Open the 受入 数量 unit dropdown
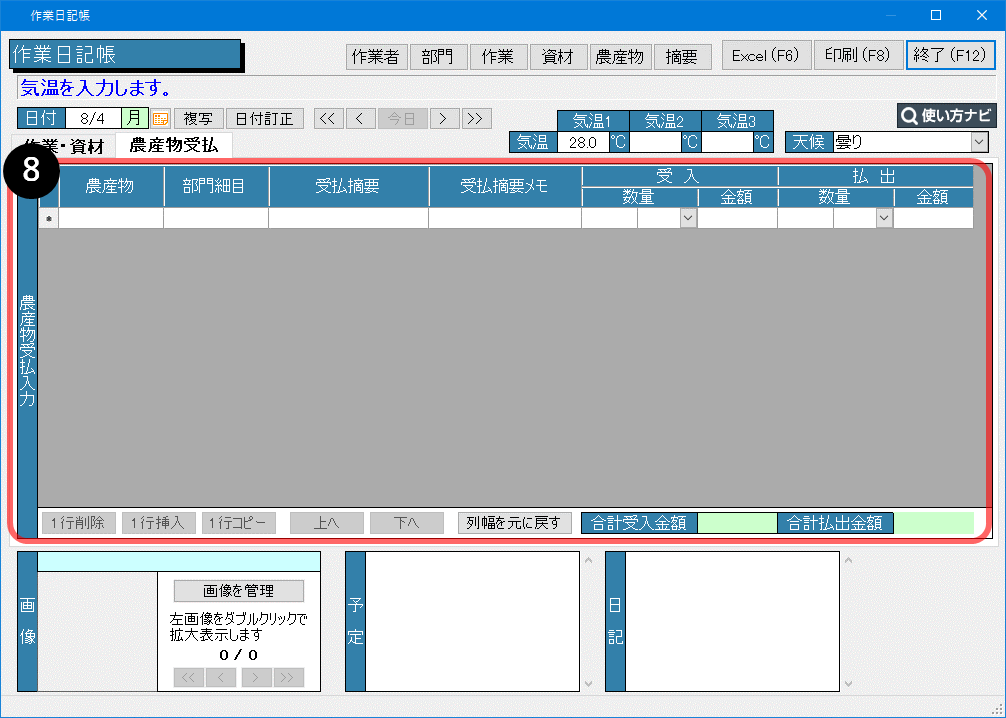Viewport: 1006px width, 718px height. coord(687,218)
